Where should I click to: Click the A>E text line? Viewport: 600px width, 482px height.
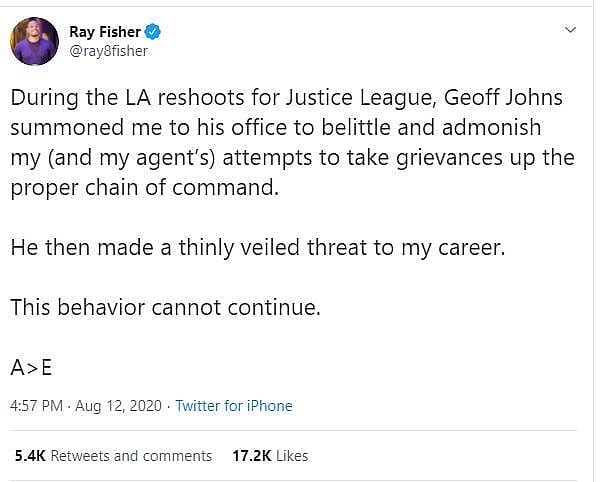click(x=31, y=367)
